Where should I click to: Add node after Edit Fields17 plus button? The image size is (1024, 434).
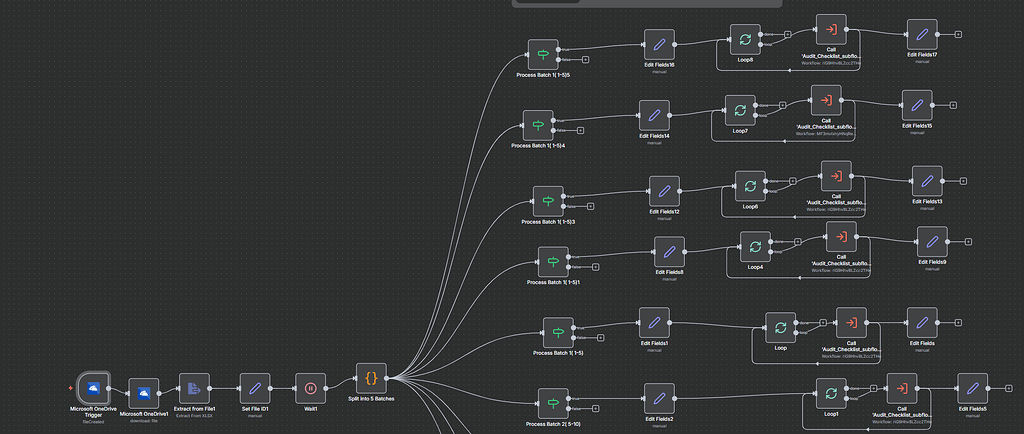click(958, 35)
